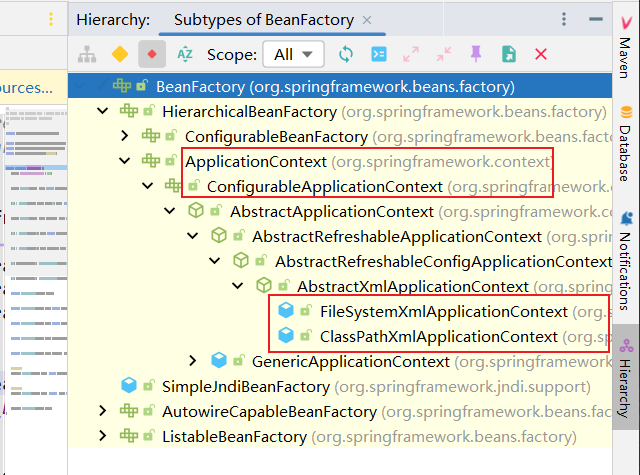The image size is (640, 475).
Task: Click the AbstractApplicationContext abstract class icon
Action: coord(196,211)
